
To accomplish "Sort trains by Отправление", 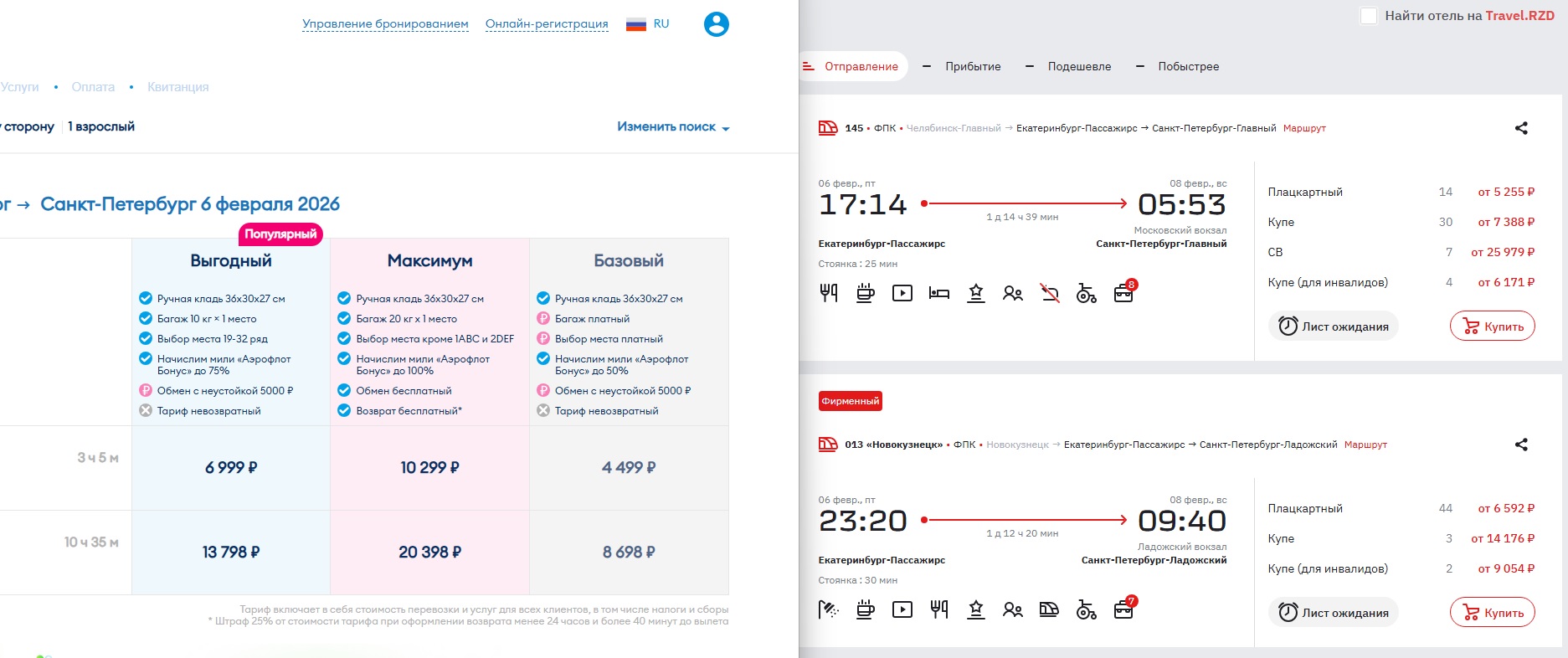I will [853, 66].
